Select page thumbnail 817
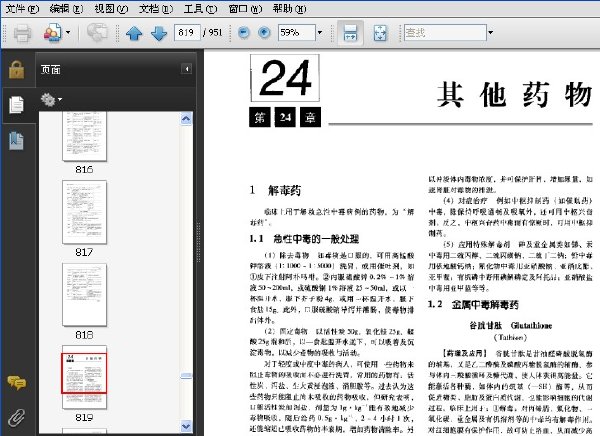The height and width of the screenshot is (436, 600). click(x=85, y=212)
